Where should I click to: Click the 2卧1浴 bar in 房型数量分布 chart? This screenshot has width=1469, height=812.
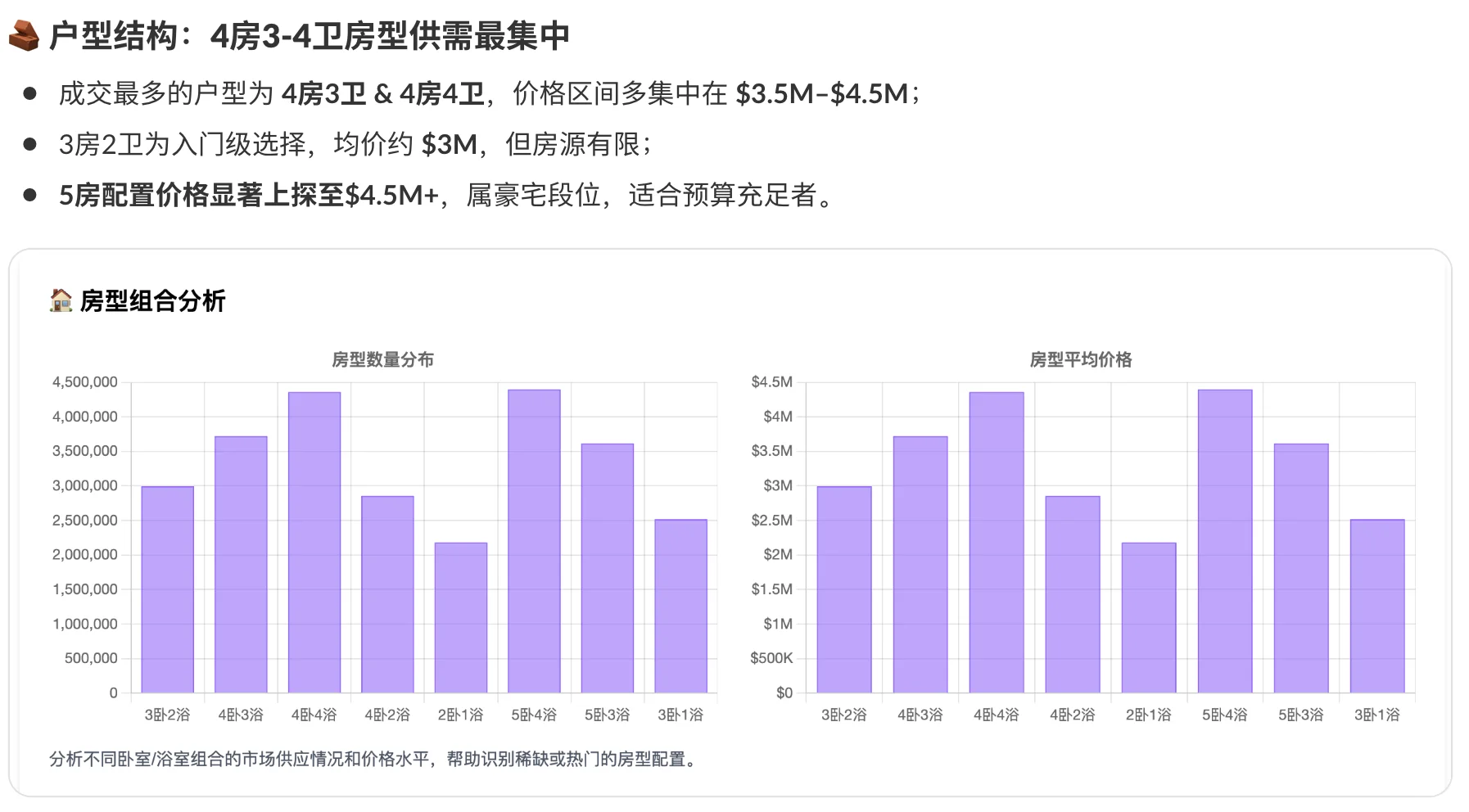[461, 617]
